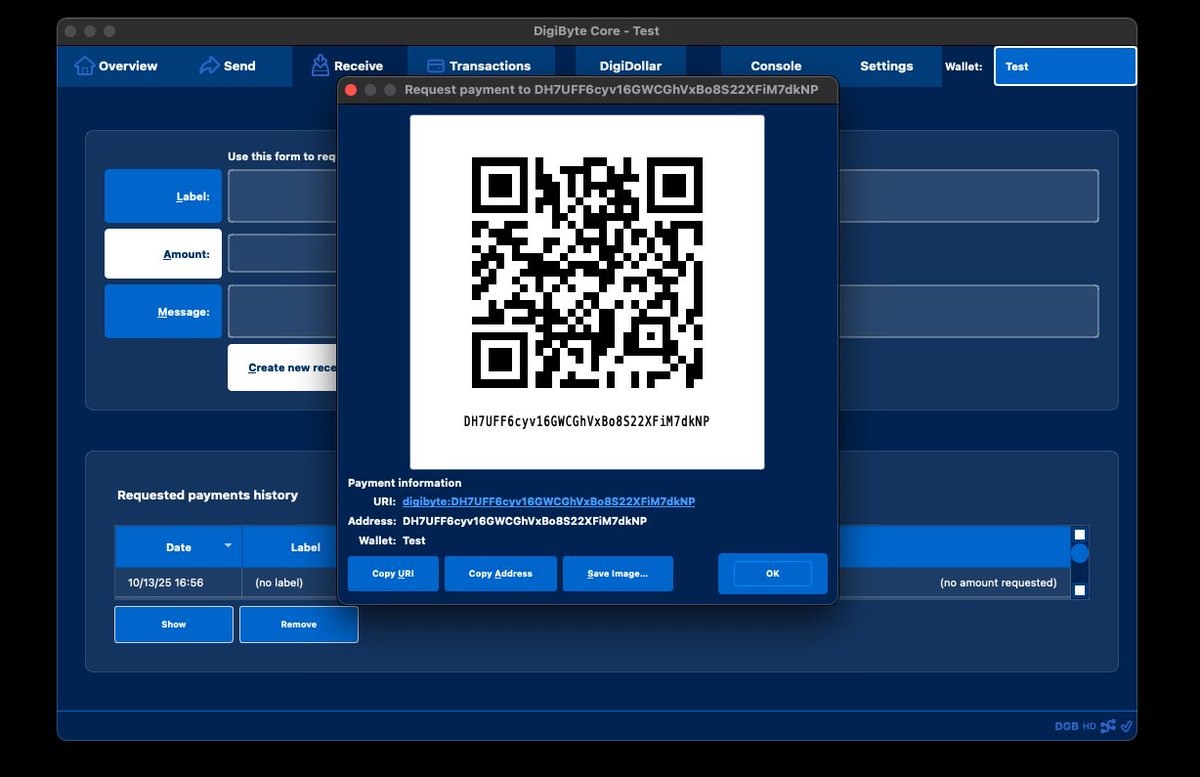Click the Send paper-plane icon
Image resolution: width=1200 pixels, height=777 pixels.
(209, 65)
